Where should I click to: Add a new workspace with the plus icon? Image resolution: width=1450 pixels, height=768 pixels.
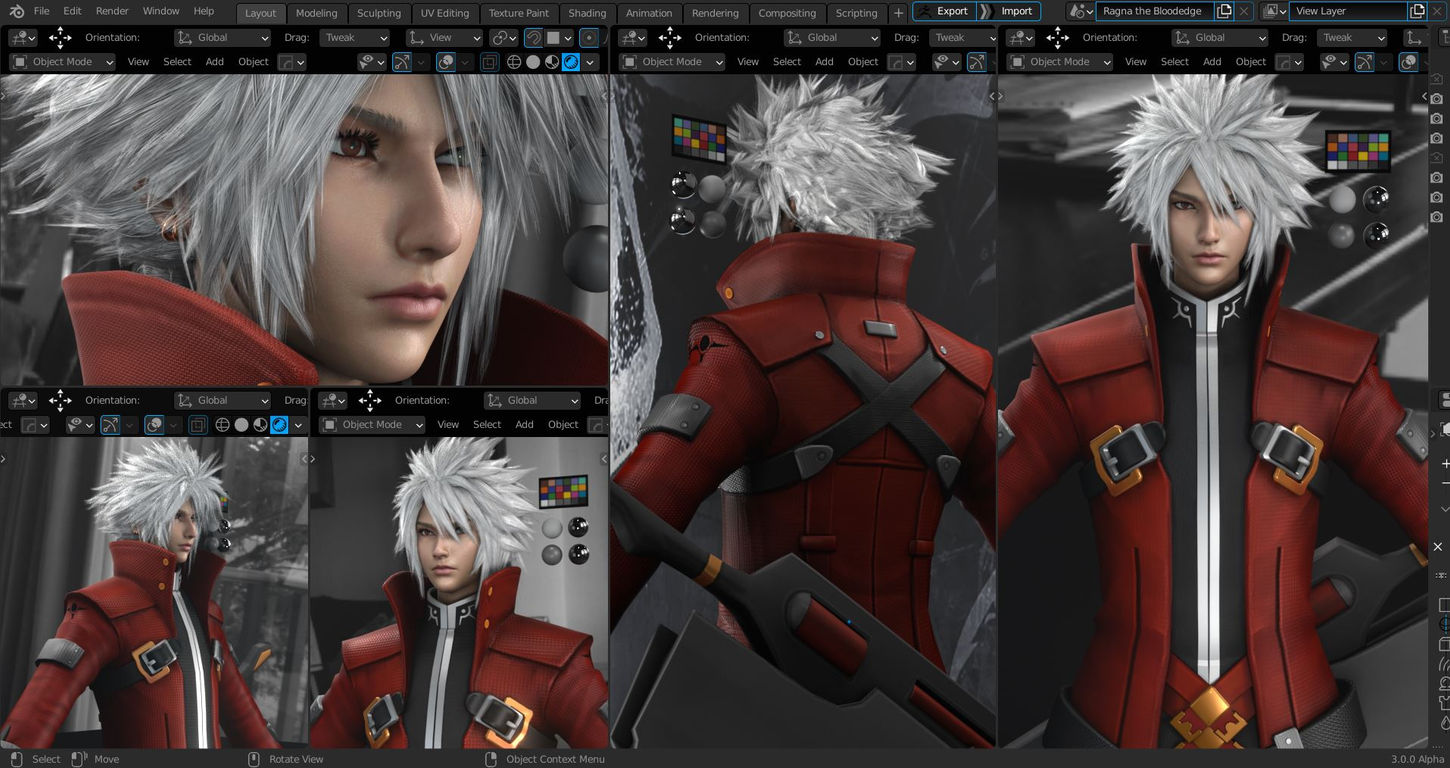(898, 12)
